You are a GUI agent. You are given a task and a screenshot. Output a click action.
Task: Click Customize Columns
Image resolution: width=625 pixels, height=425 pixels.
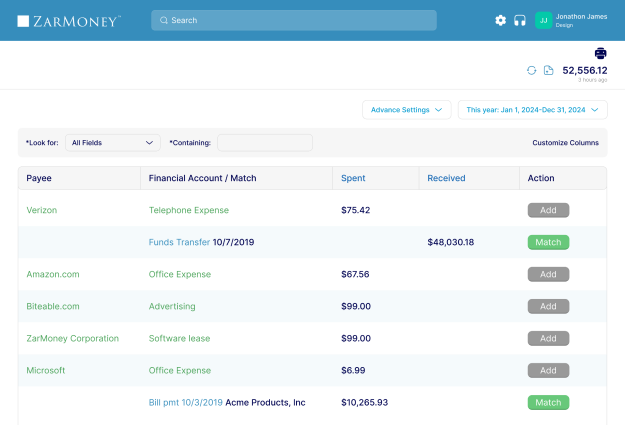point(565,143)
